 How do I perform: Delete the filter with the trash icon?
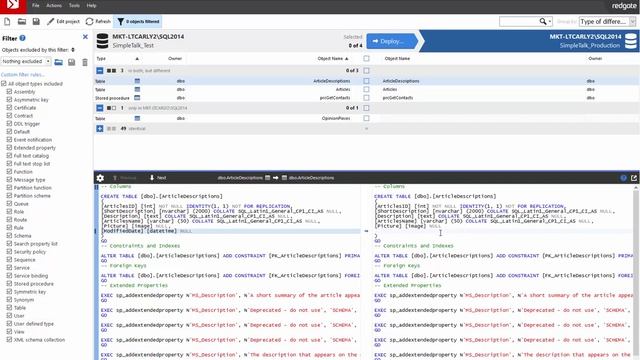(85, 62)
